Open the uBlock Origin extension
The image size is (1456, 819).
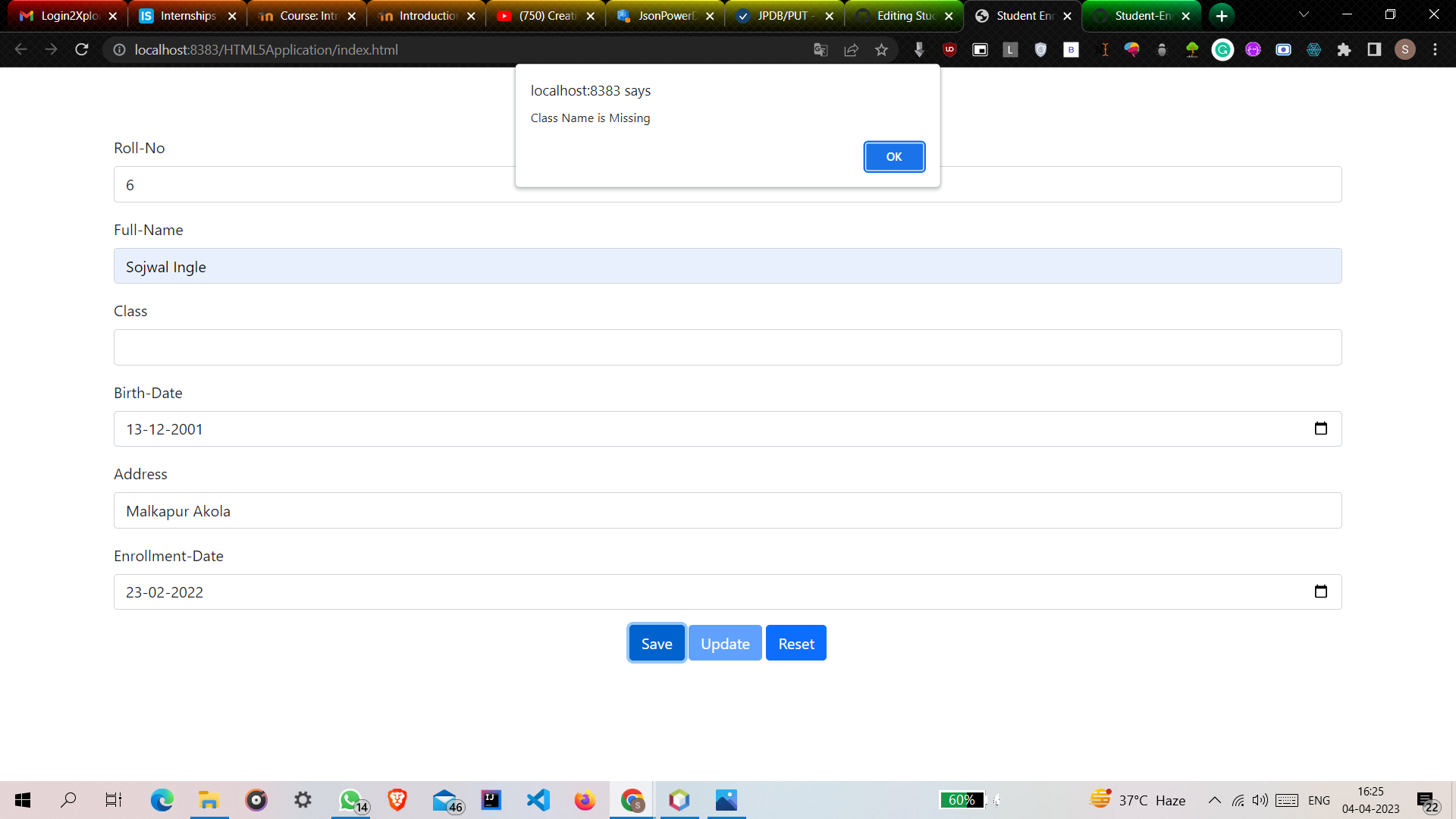(x=948, y=49)
